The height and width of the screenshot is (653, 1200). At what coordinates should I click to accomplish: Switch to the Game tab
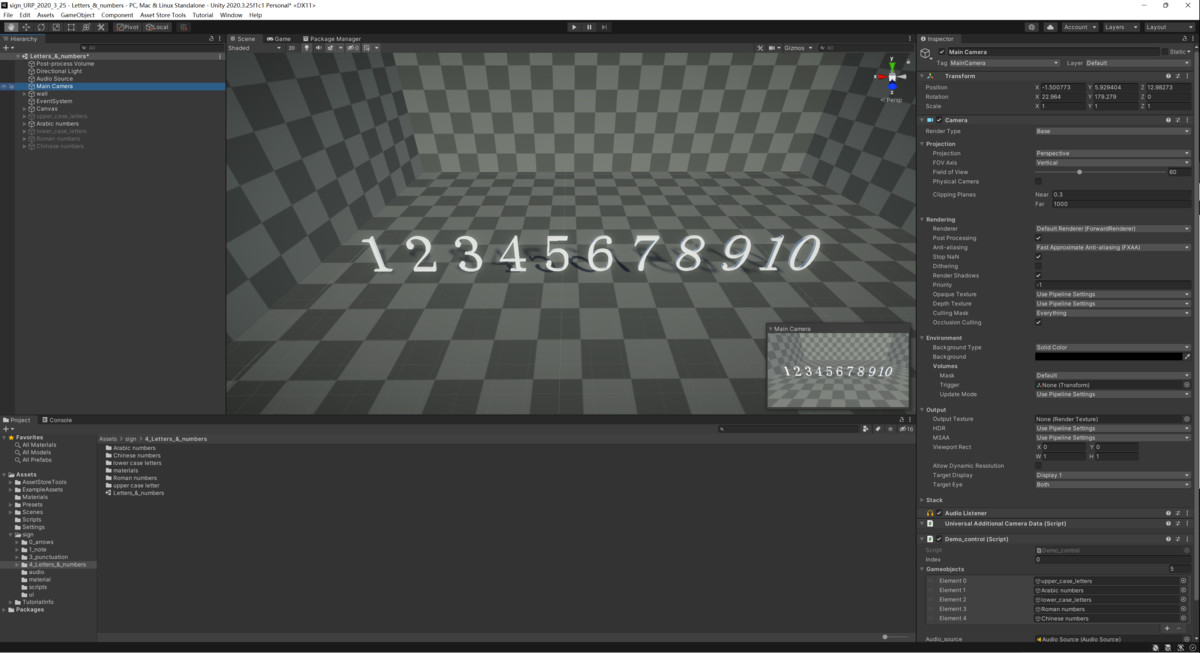[x=279, y=39]
